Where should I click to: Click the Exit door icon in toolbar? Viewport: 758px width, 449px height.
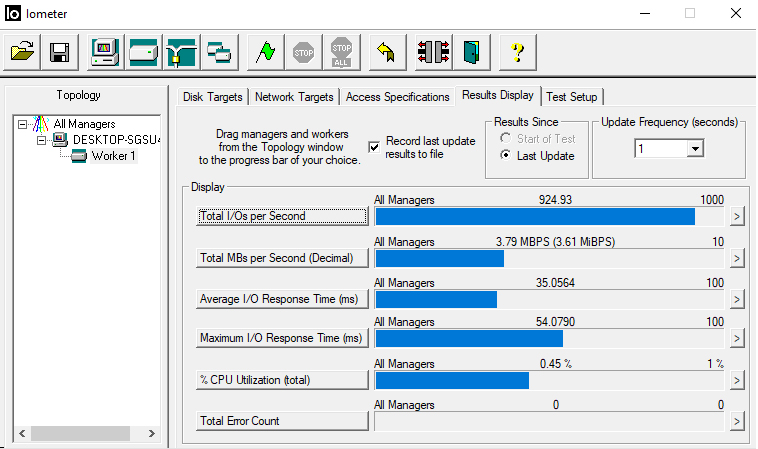click(471, 51)
